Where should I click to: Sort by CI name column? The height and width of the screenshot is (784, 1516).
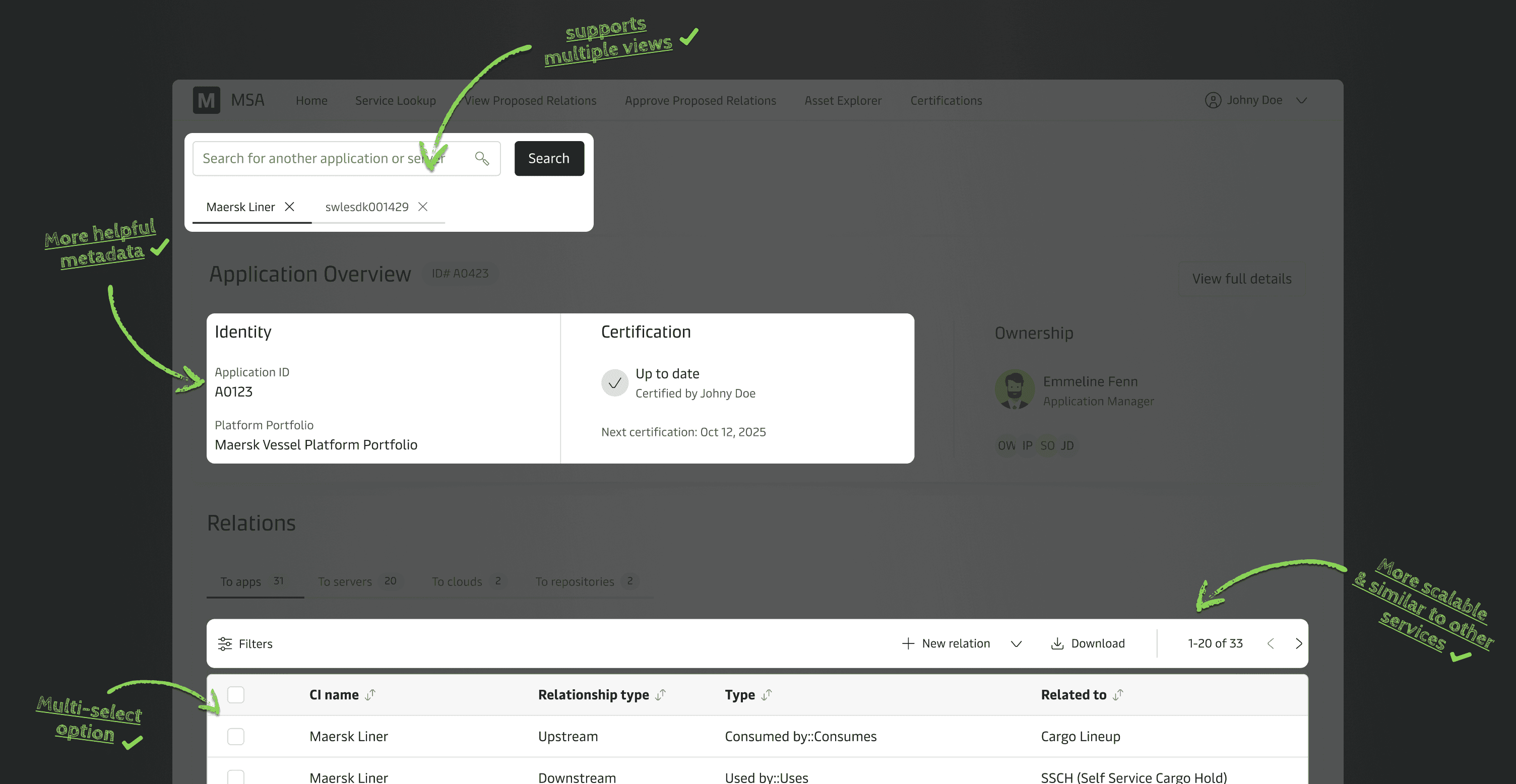click(x=370, y=695)
